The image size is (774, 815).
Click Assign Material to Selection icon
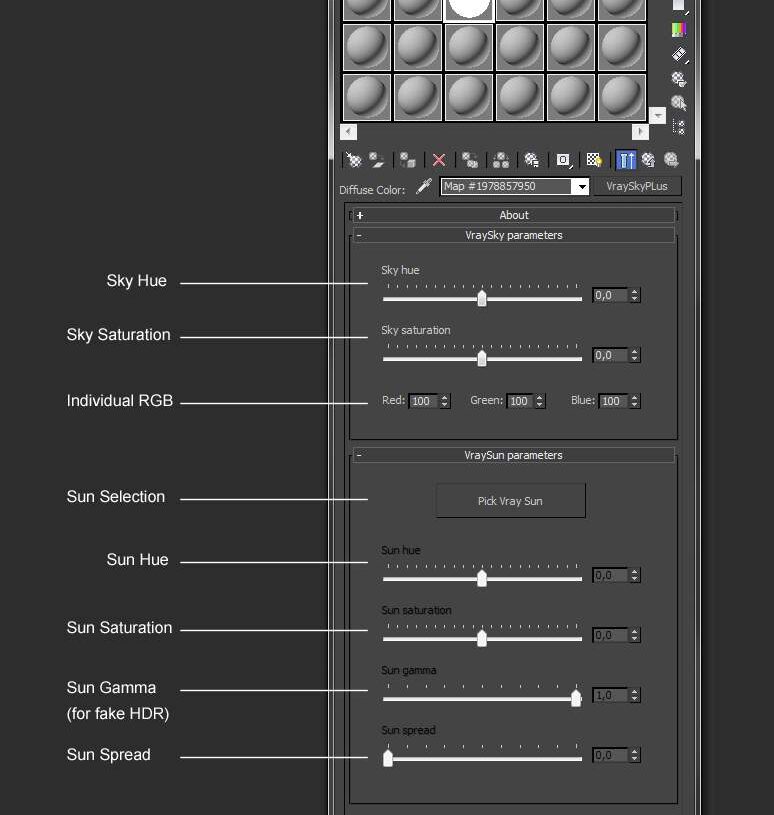pos(408,160)
